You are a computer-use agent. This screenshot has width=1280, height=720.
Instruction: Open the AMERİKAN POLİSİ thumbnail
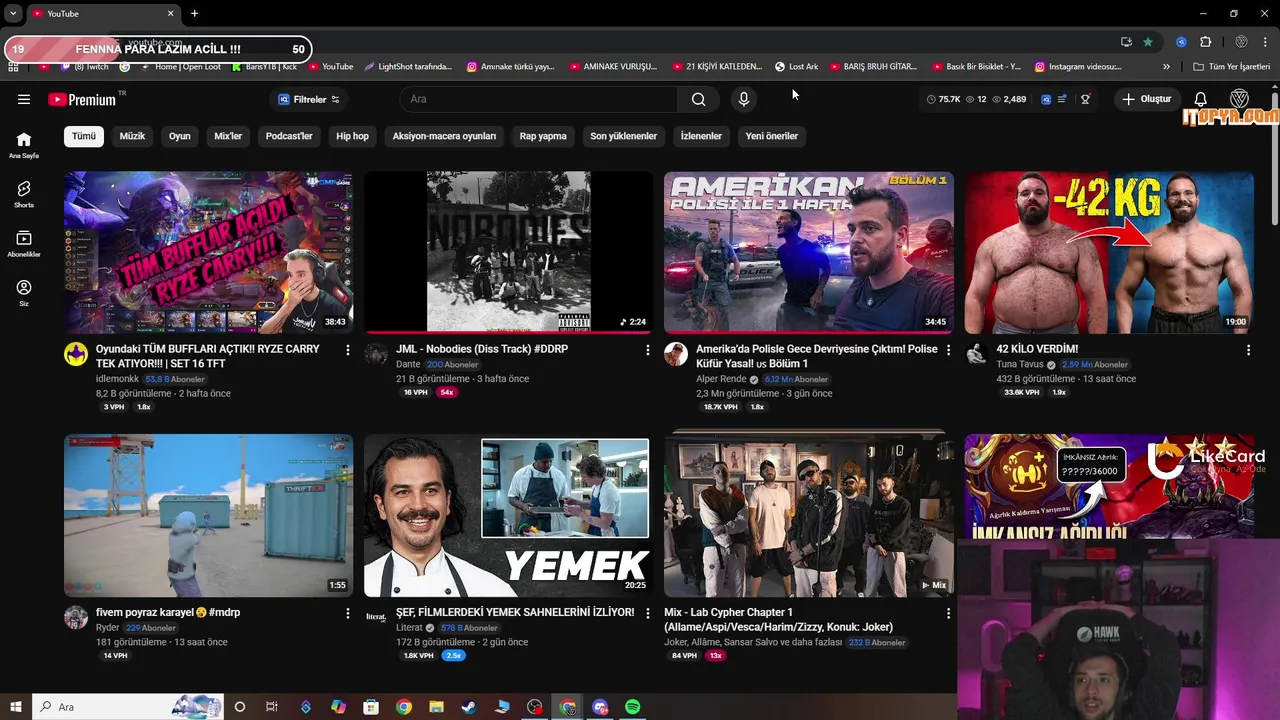coord(809,252)
